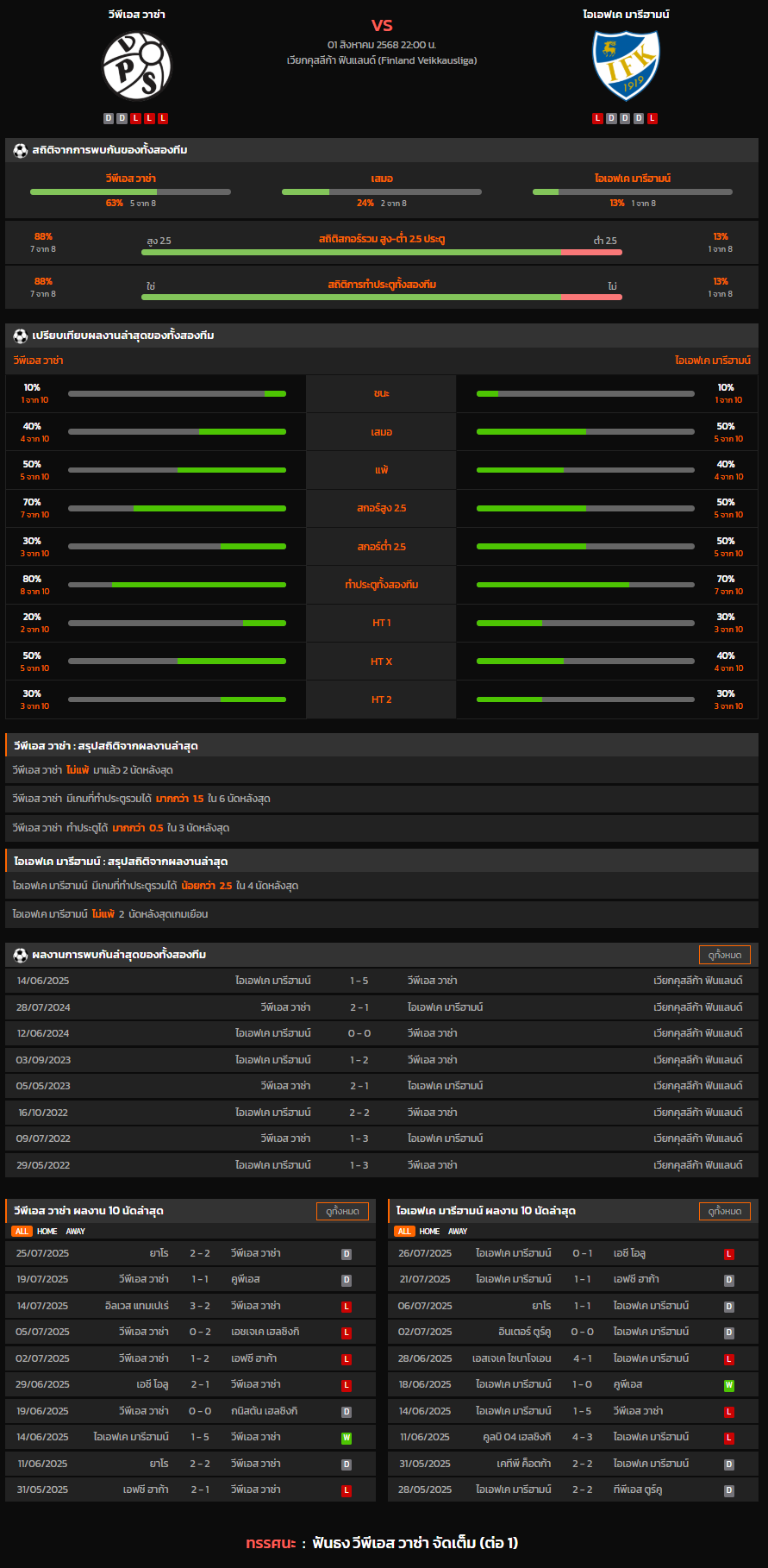Click the 14/06/2025 head-to-head 1-5 result row

(x=382, y=981)
